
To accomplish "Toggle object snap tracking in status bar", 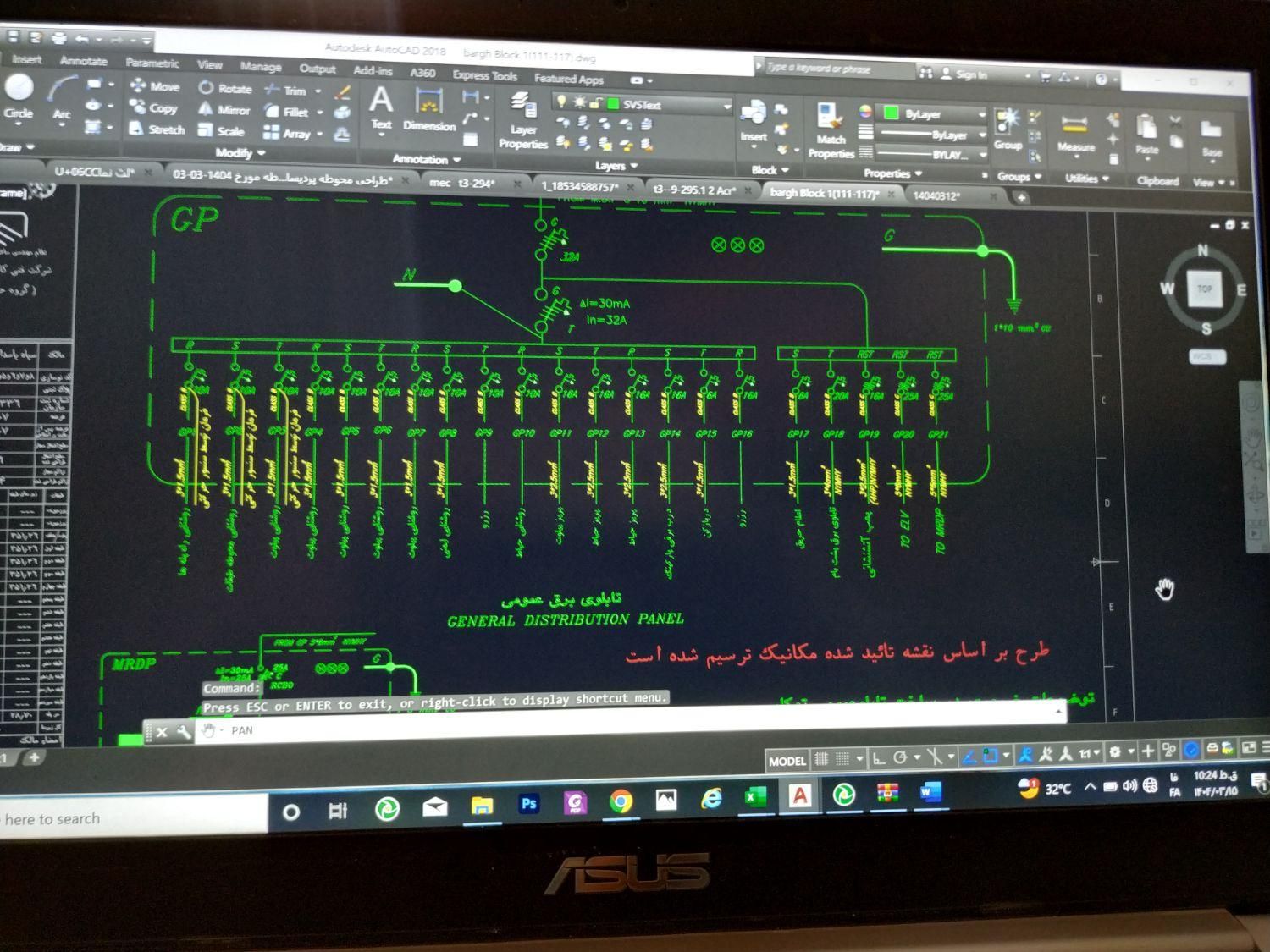I will pos(970,756).
